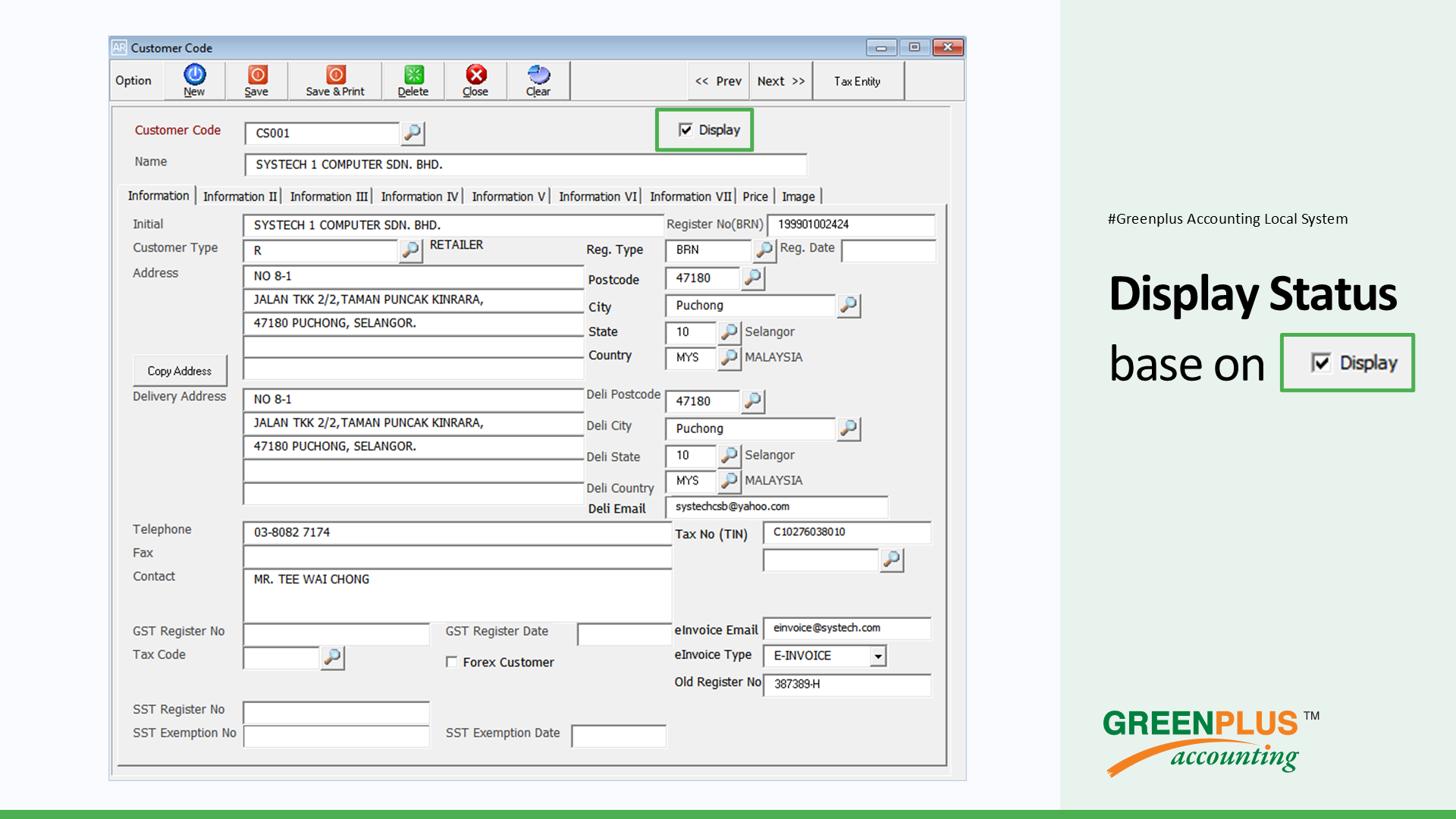Image resolution: width=1456 pixels, height=819 pixels.
Task: Click first Delivery Address line field
Action: pyautogui.click(x=413, y=400)
